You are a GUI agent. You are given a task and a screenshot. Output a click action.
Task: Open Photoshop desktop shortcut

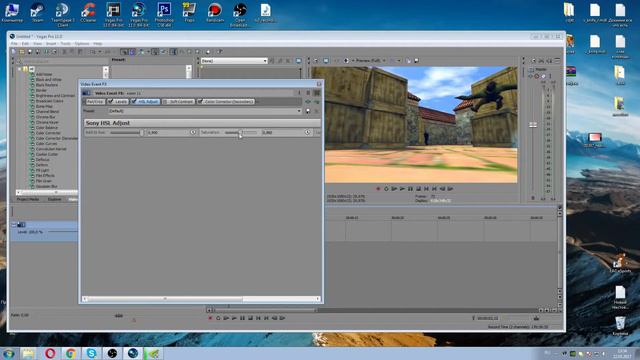(x=164, y=14)
